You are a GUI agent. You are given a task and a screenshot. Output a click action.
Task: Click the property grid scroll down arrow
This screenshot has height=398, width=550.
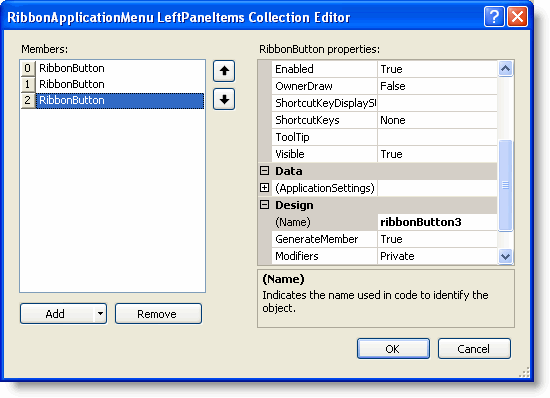coord(505,256)
